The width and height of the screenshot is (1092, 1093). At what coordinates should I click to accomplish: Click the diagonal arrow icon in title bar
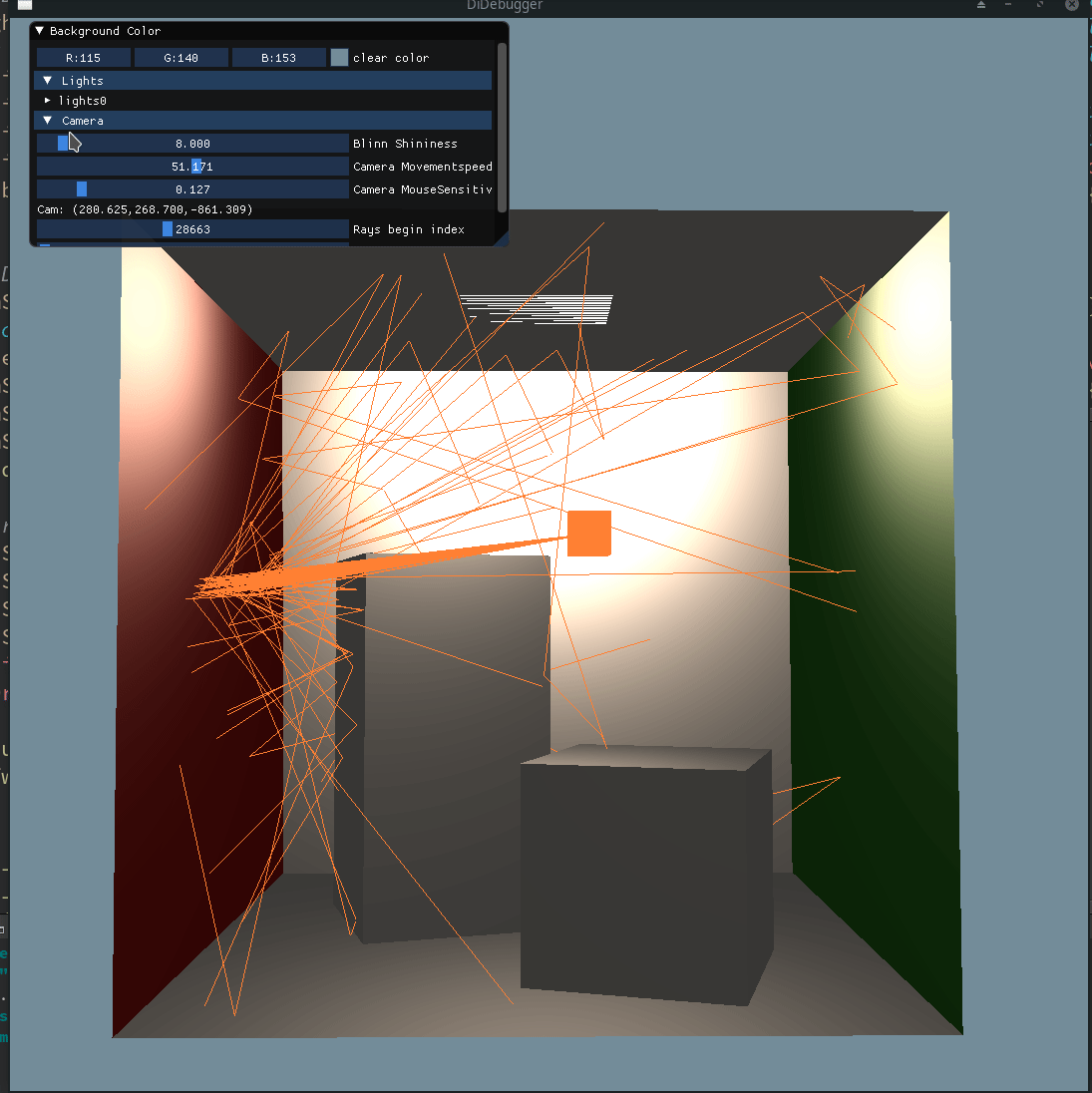[x=1039, y=4]
